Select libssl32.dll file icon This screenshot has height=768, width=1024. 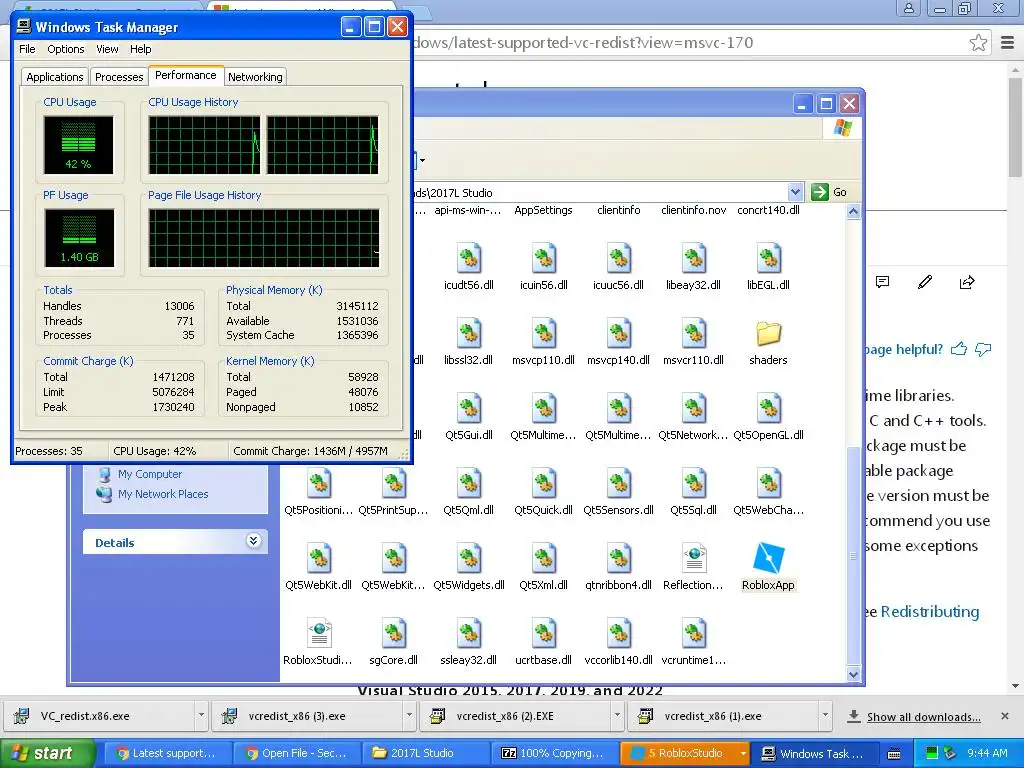(469, 334)
